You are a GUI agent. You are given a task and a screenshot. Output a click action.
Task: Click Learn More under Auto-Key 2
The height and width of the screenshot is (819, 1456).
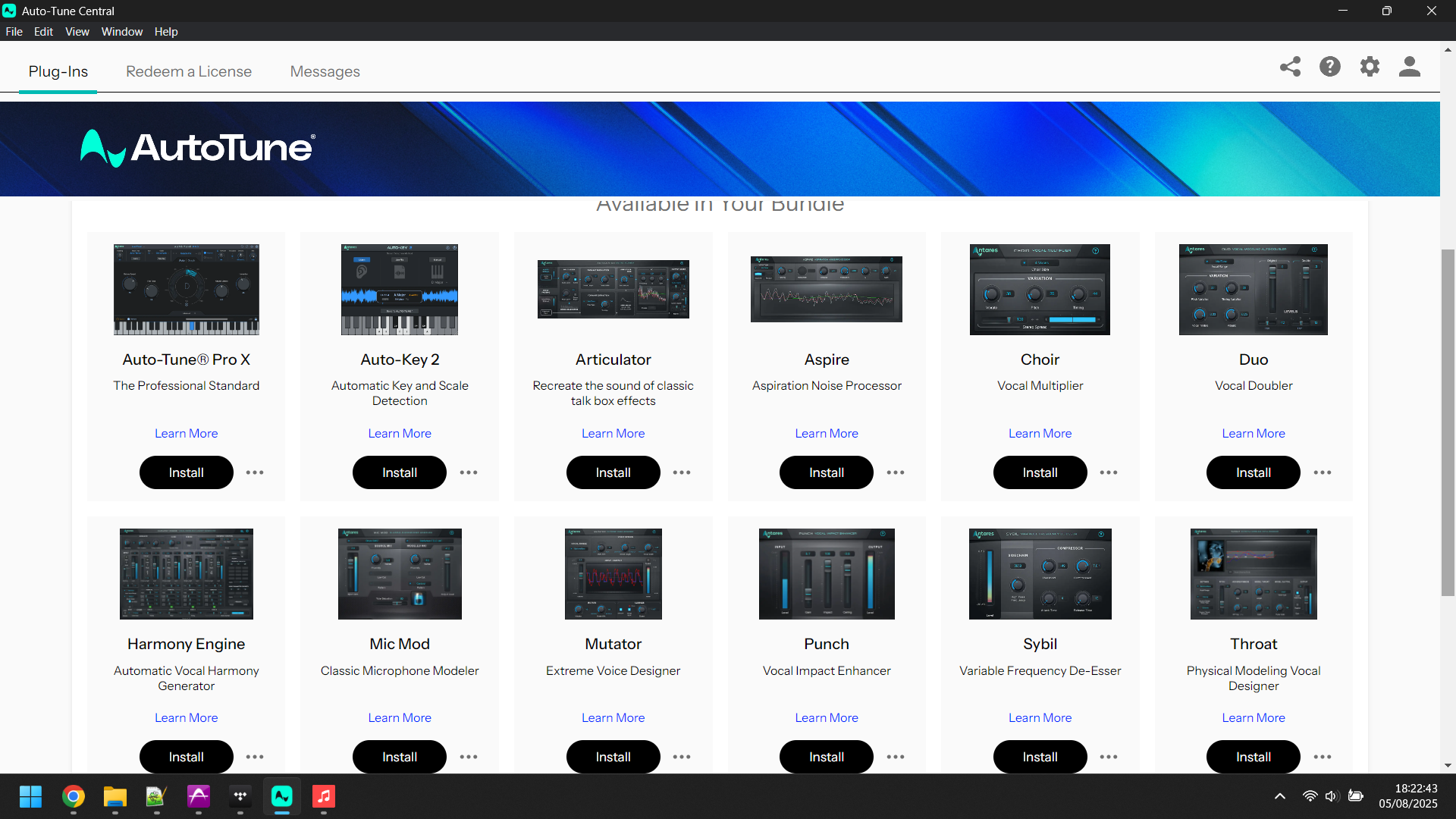tap(400, 433)
